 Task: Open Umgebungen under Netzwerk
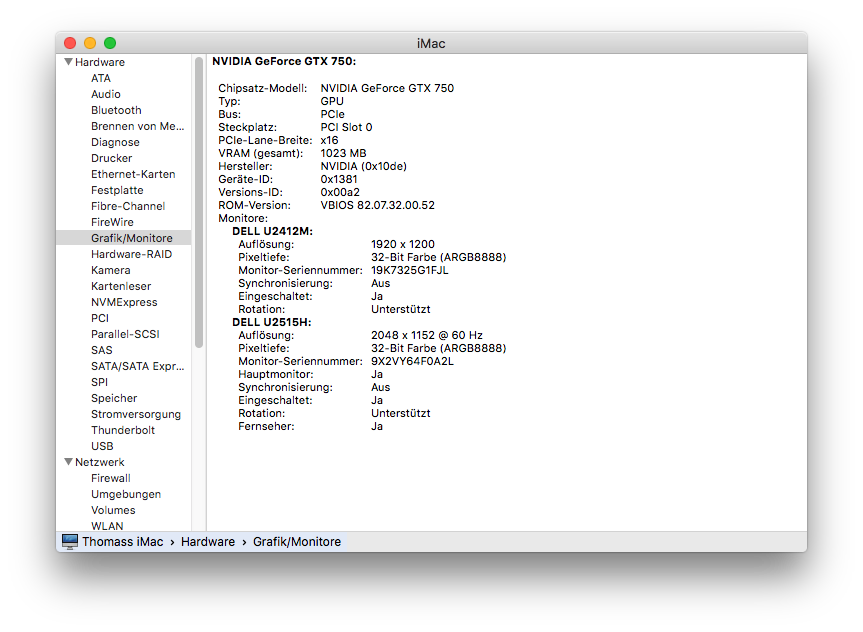tap(126, 494)
